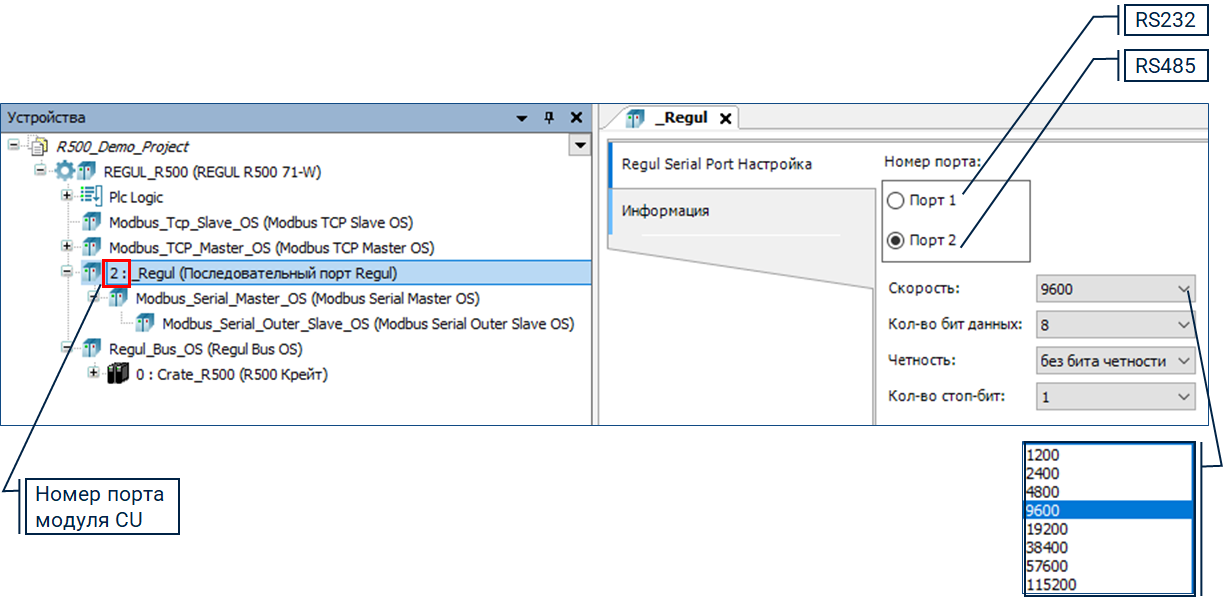Select Modbus_Serial_Master_OS tree item
Image resolution: width=1223 pixels, height=597 pixels.
tap(307, 298)
